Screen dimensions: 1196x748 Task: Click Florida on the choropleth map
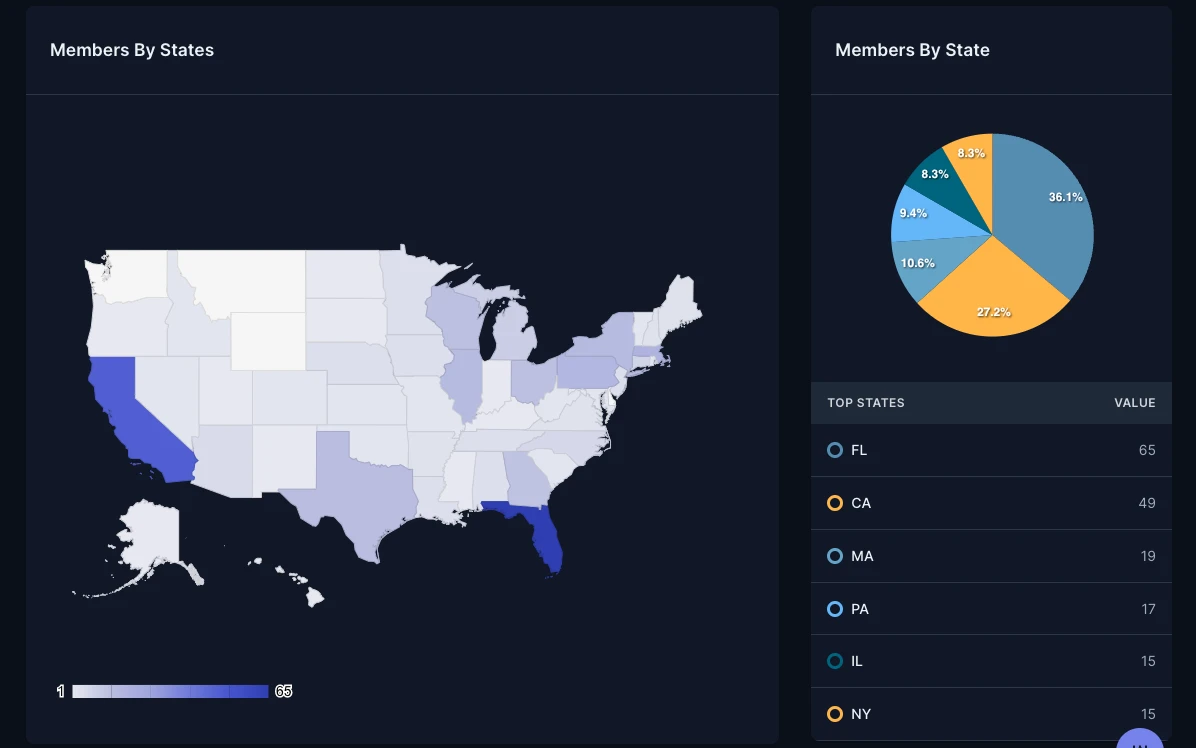pos(545,540)
